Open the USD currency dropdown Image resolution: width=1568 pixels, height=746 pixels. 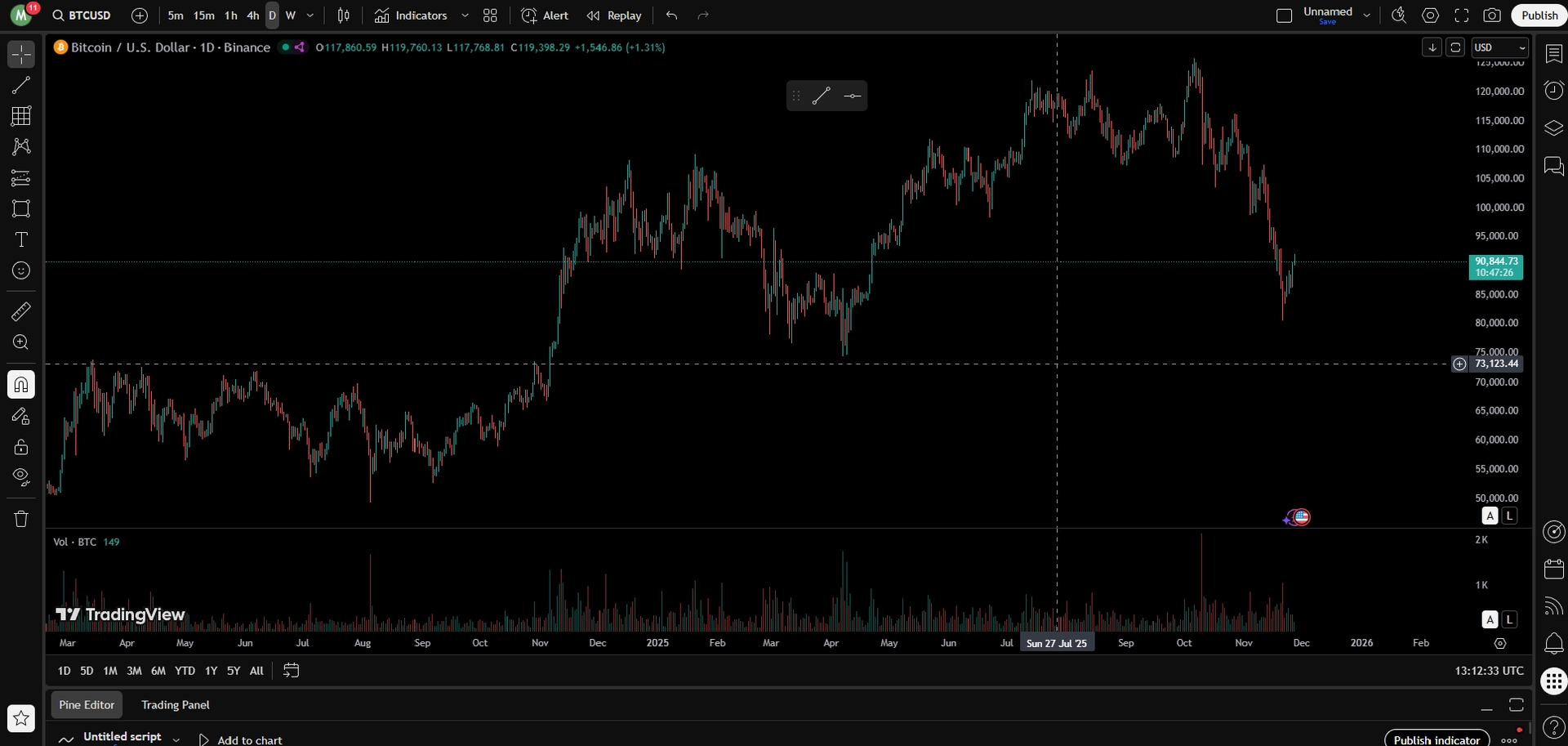[1499, 47]
